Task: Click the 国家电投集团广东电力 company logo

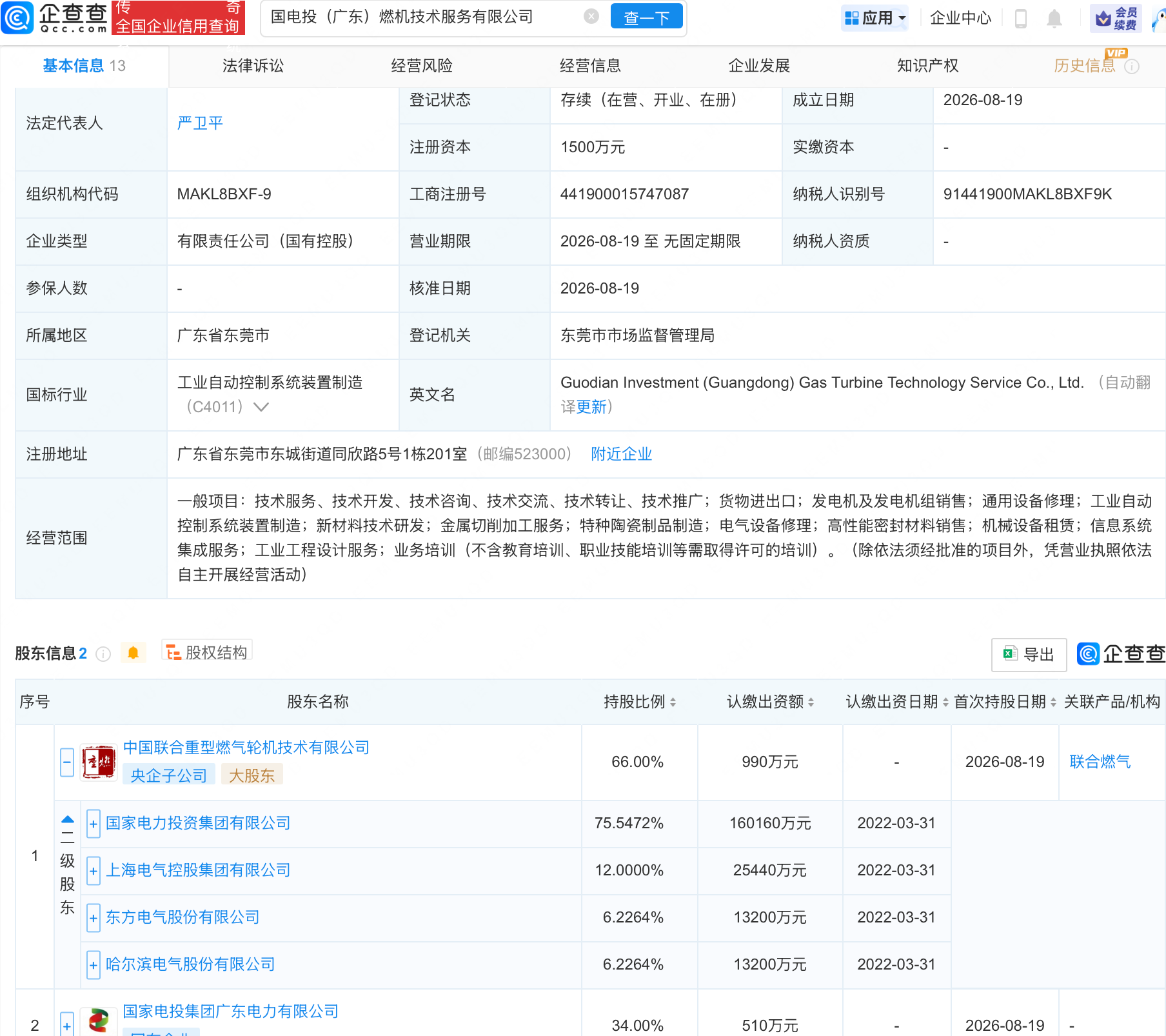Action: coord(98,1021)
